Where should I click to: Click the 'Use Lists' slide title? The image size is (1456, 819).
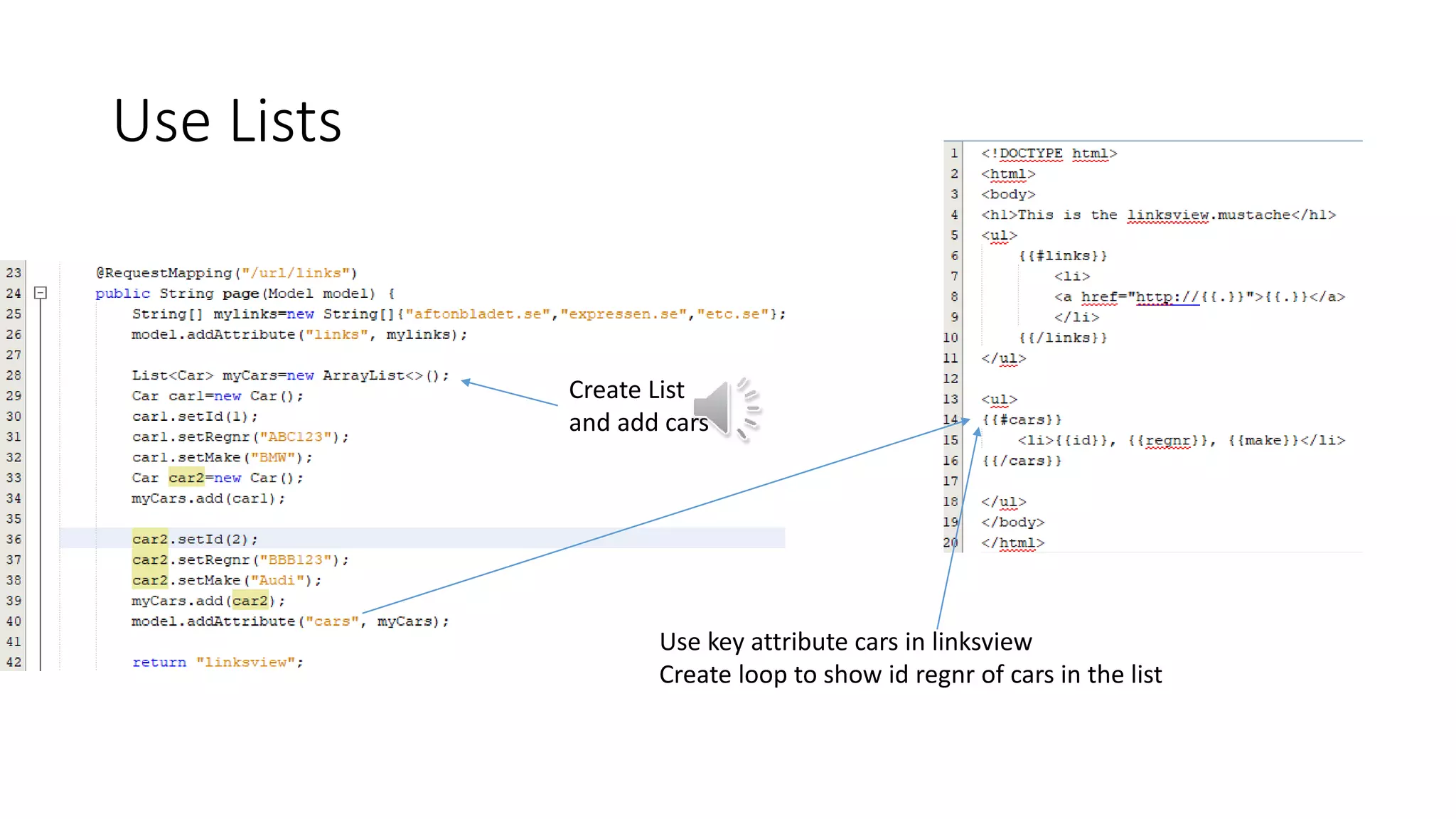[x=227, y=121]
